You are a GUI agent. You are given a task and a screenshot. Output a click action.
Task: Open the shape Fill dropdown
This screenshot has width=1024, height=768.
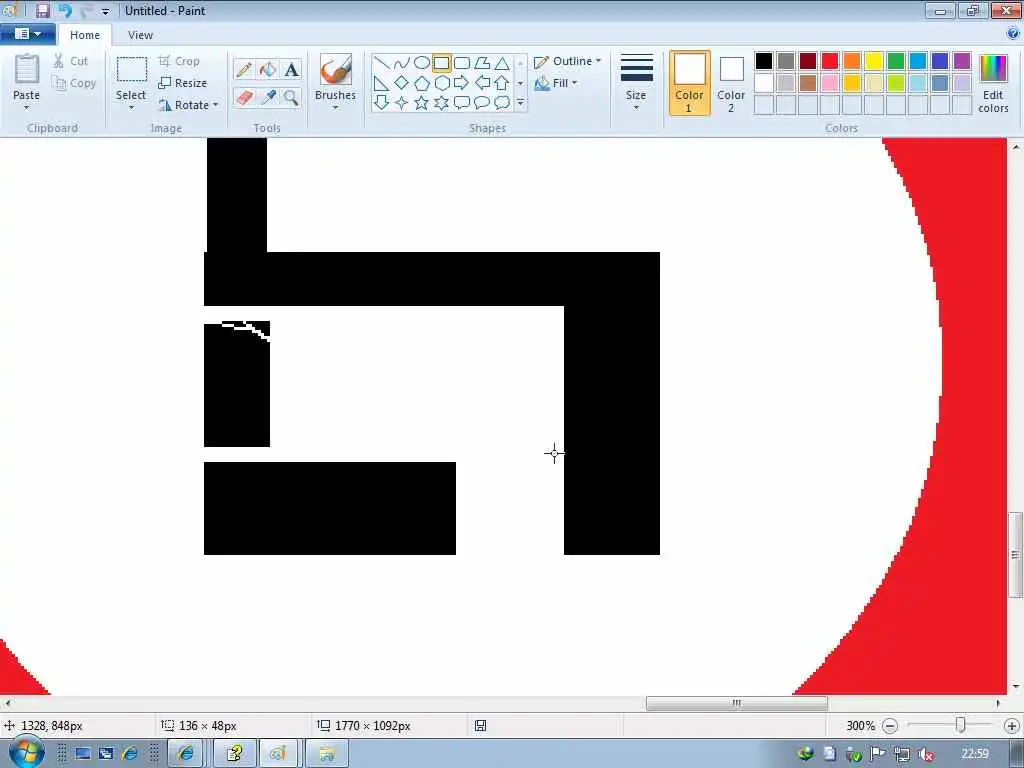tap(556, 83)
